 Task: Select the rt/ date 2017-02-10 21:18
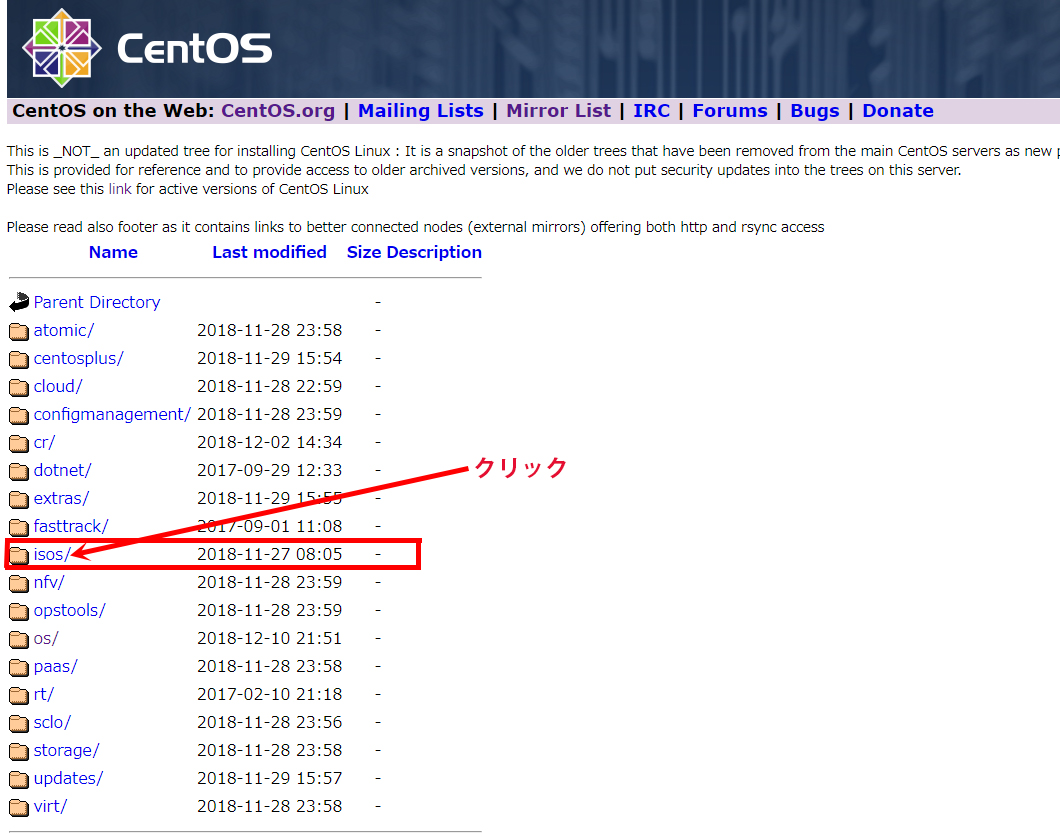pyautogui.click(x=270, y=695)
